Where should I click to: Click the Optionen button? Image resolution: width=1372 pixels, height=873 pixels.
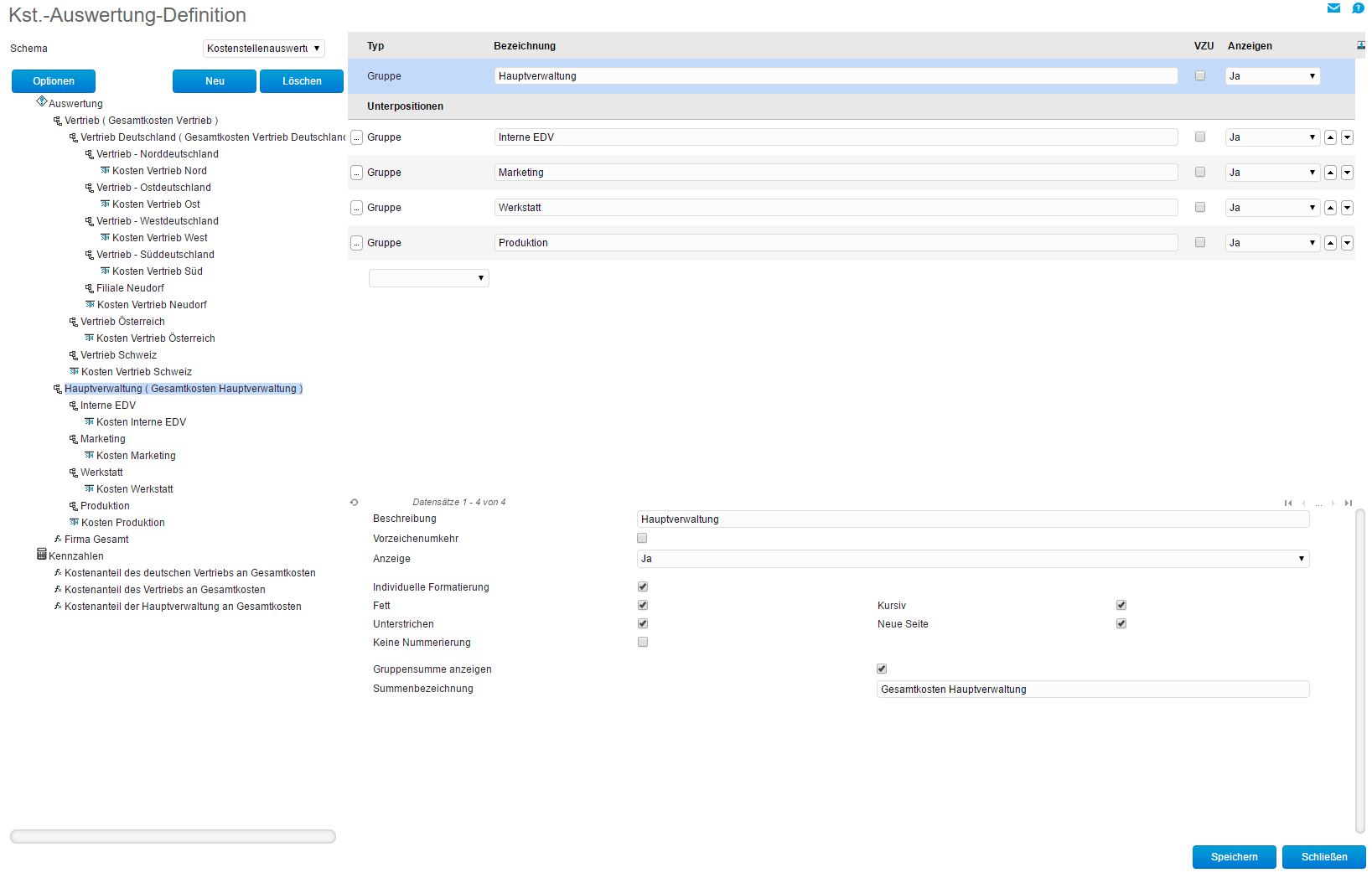(54, 81)
